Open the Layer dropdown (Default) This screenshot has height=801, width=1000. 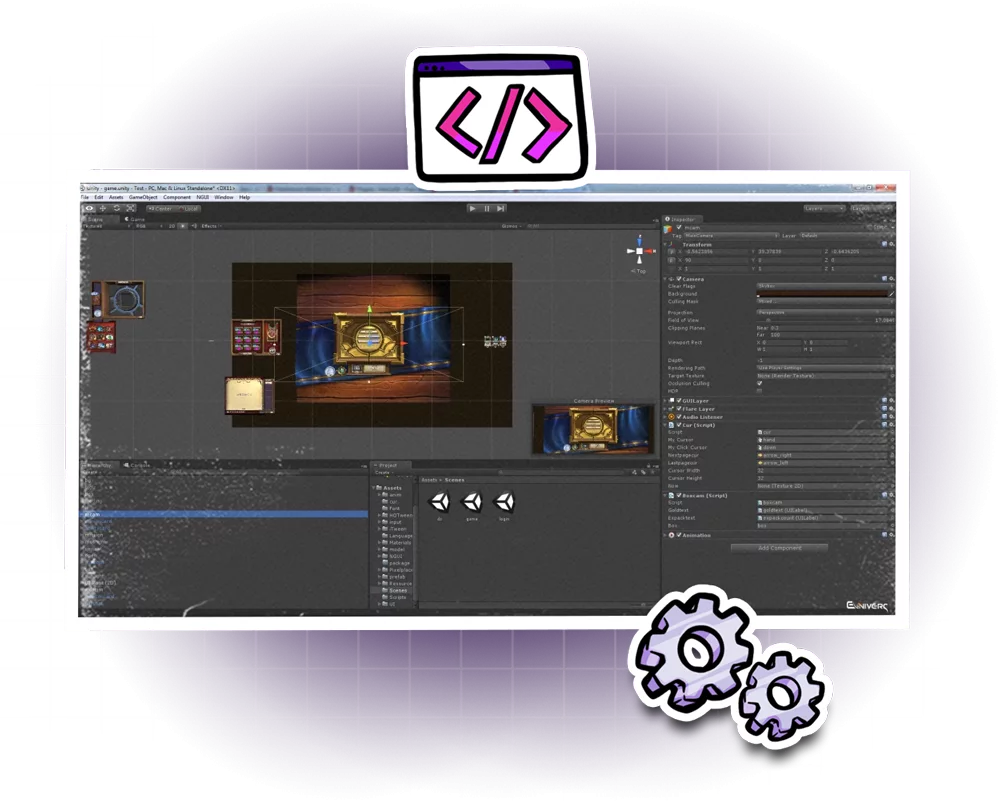click(x=845, y=236)
